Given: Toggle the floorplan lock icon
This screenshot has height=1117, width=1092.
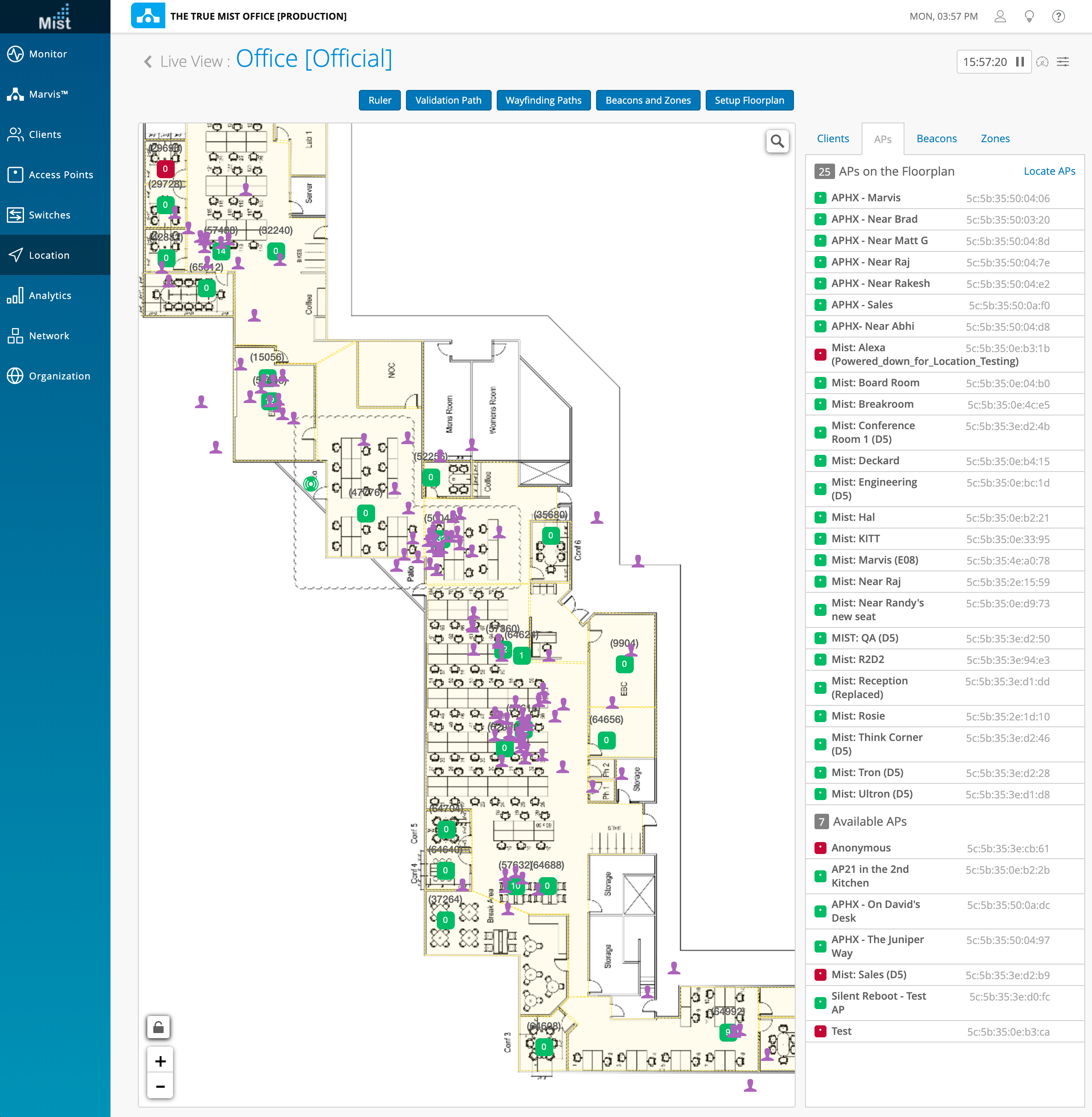Looking at the screenshot, I should [159, 1027].
